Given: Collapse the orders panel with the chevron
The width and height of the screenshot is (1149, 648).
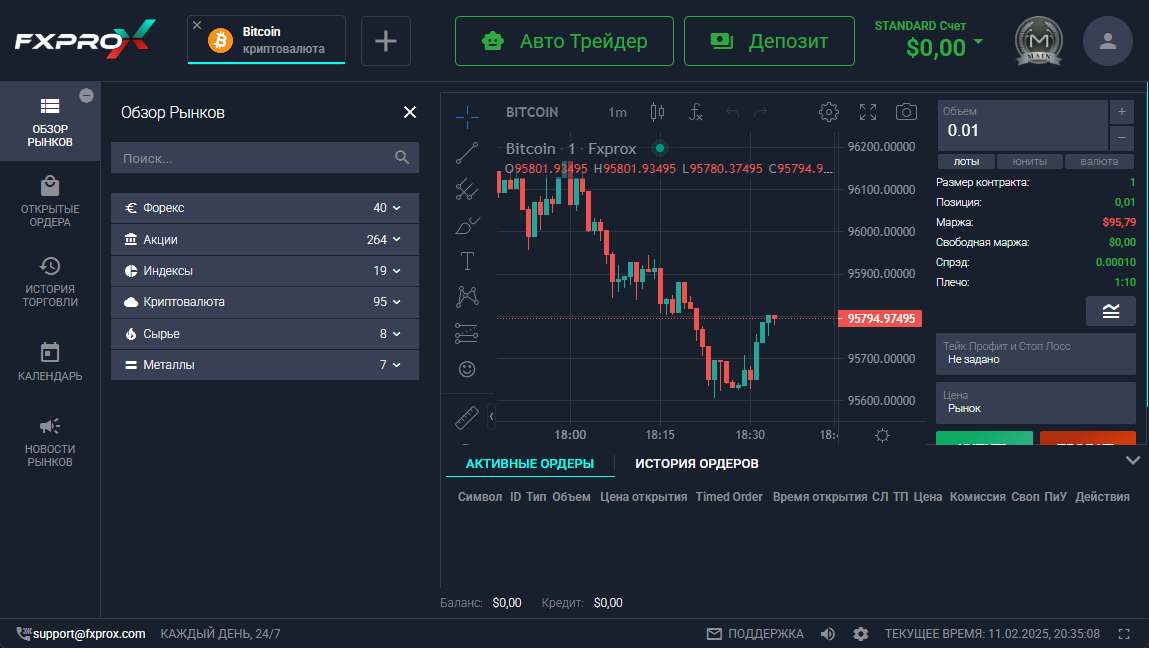Looking at the screenshot, I should tap(1133, 460).
